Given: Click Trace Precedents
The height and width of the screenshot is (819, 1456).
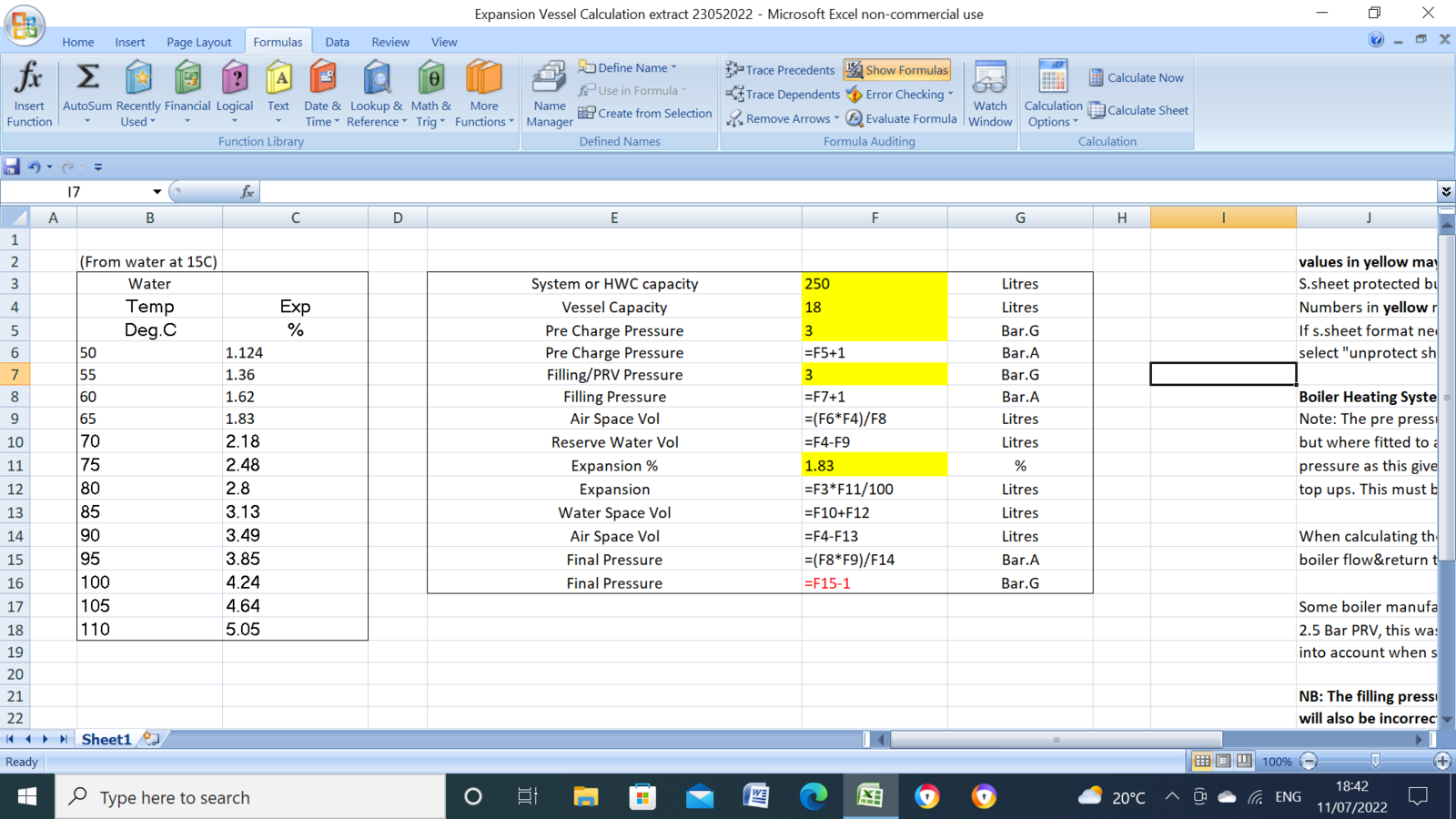Looking at the screenshot, I should [781, 70].
